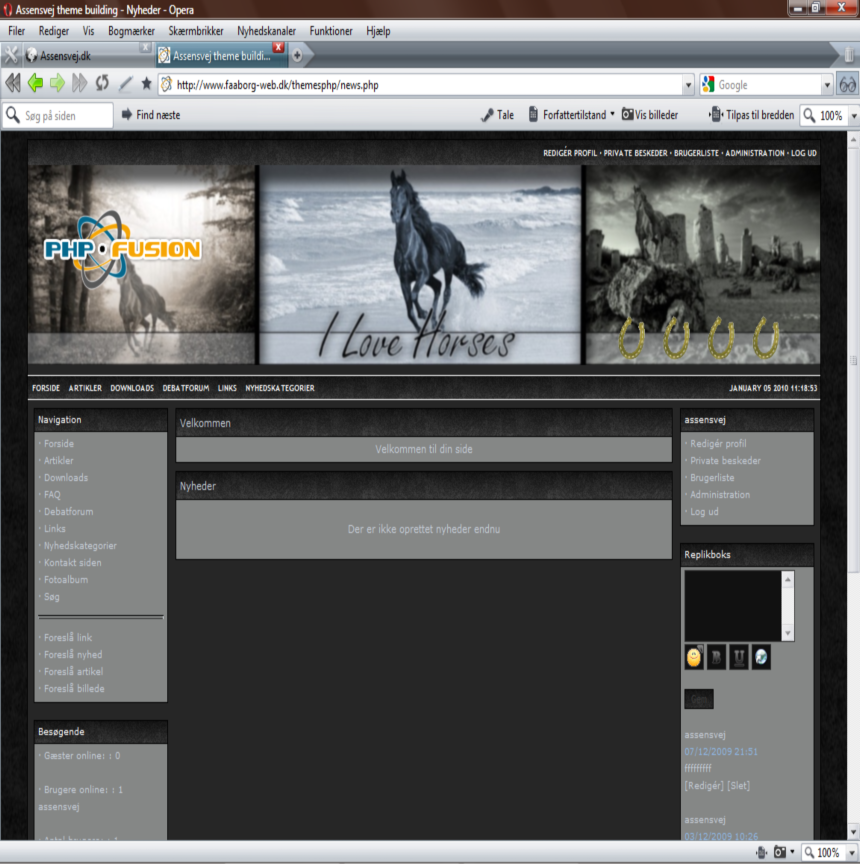Go back with the green left arrow
The width and height of the screenshot is (860, 864).
35,84
